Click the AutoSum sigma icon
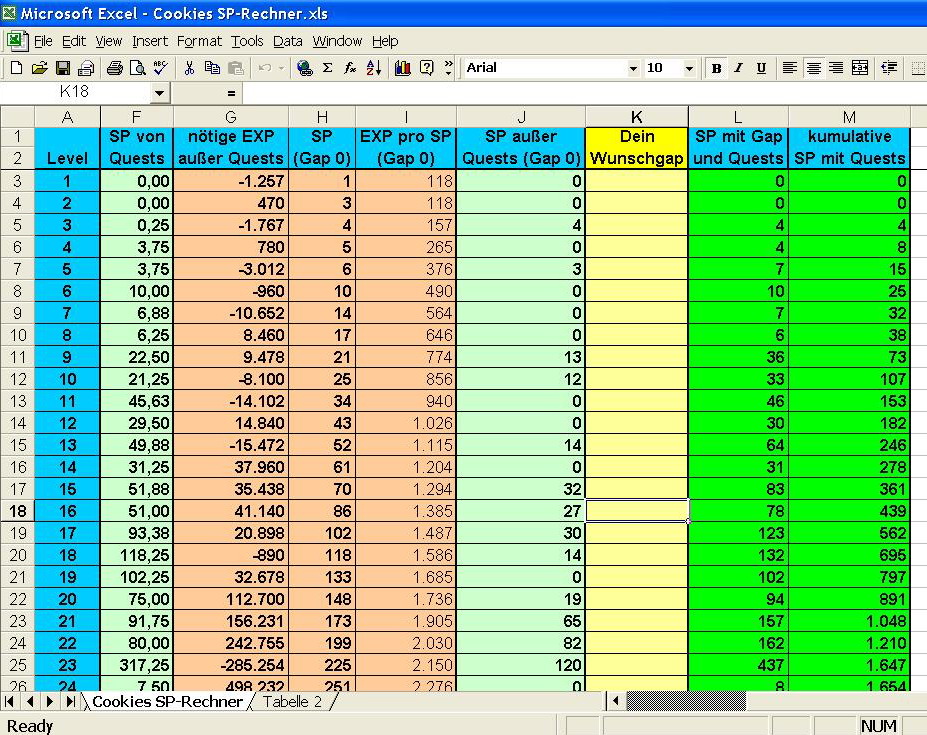 327,68
